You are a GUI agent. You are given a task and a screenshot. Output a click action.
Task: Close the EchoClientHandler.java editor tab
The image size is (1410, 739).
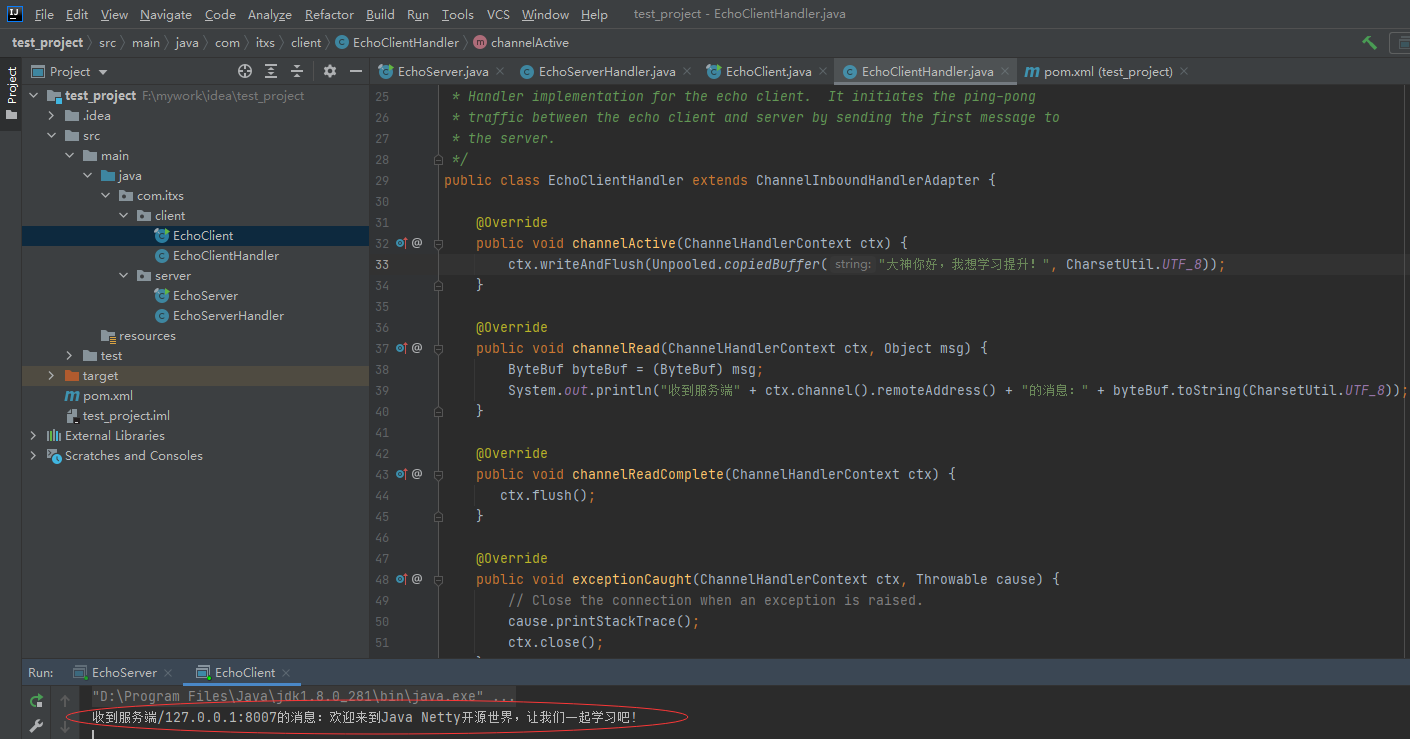1005,72
